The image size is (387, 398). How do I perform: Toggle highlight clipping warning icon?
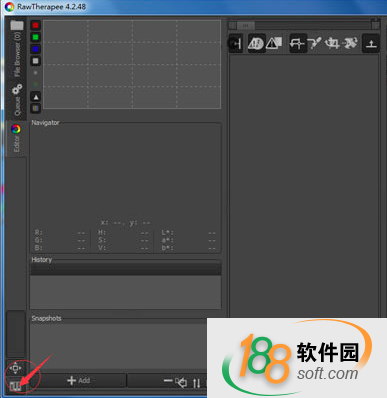coord(274,43)
